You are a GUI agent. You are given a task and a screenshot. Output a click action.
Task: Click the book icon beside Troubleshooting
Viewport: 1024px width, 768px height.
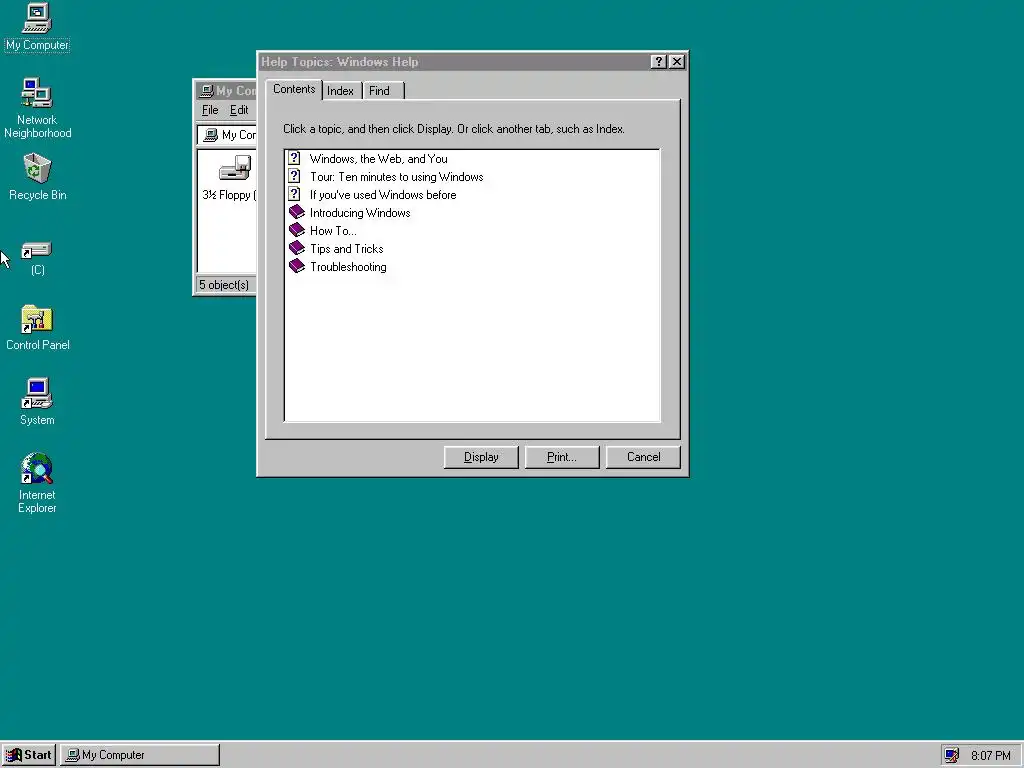point(296,266)
